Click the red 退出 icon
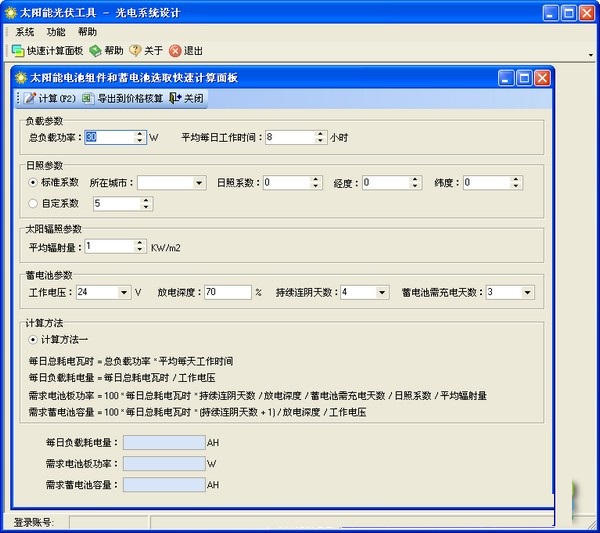The width and height of the screenshot is (600, 533). point(175,51)
